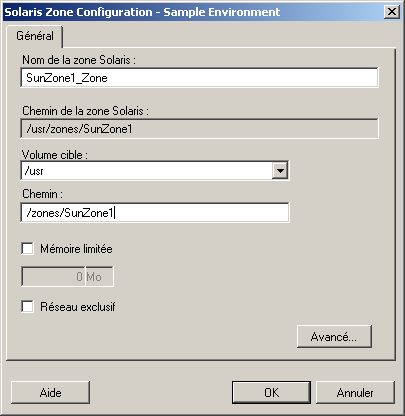Click the Annuler button
405x416 pixels.
(x=355, y=393)
